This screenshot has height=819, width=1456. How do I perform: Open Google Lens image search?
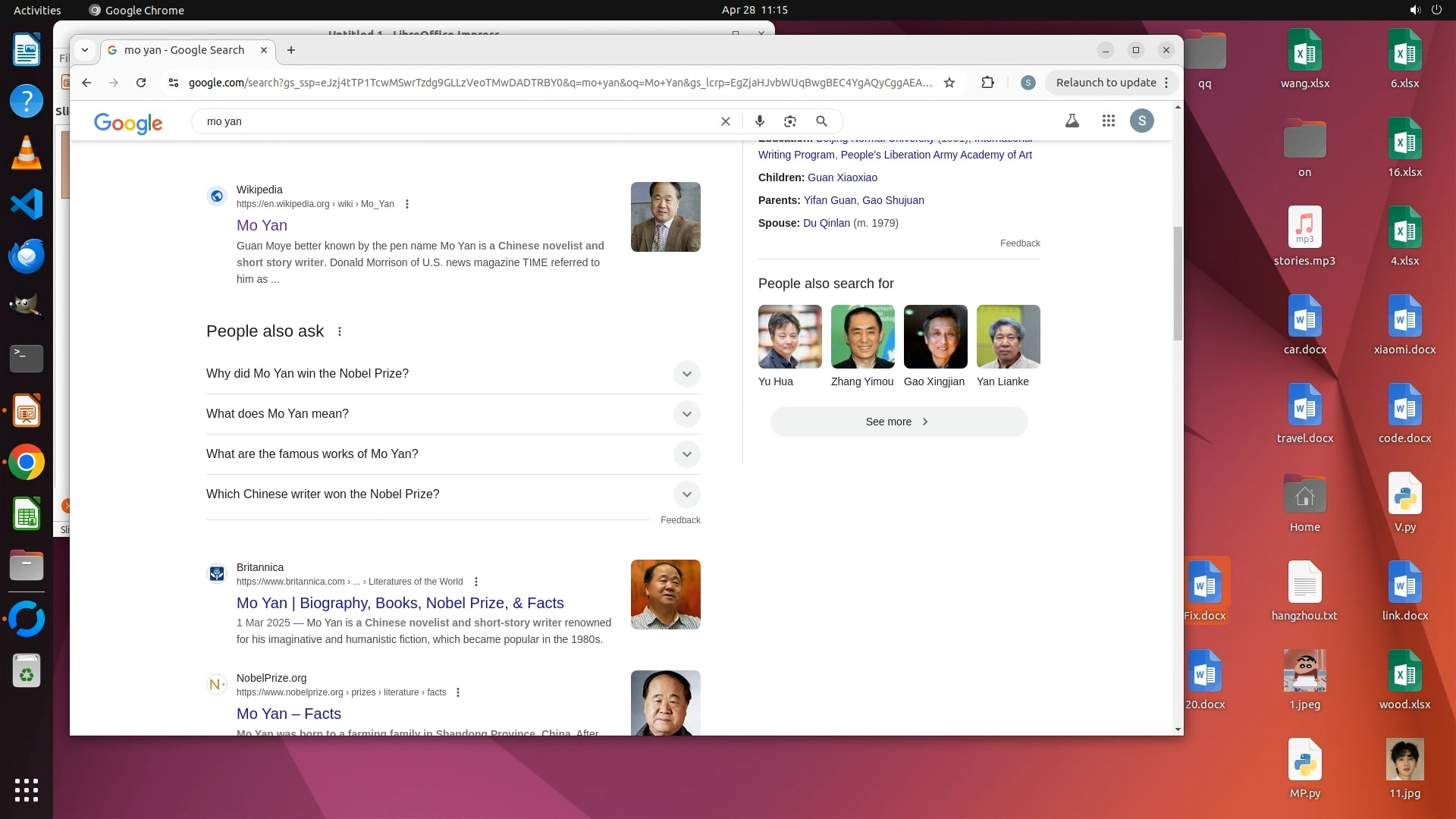point(790,121)
